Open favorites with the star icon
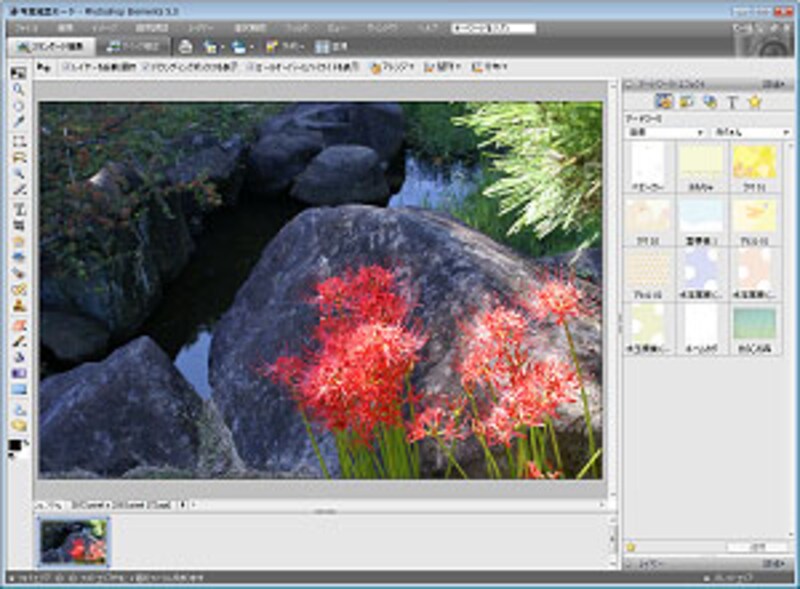The width and height of the screenshot is (800, 589). point(754,101)
